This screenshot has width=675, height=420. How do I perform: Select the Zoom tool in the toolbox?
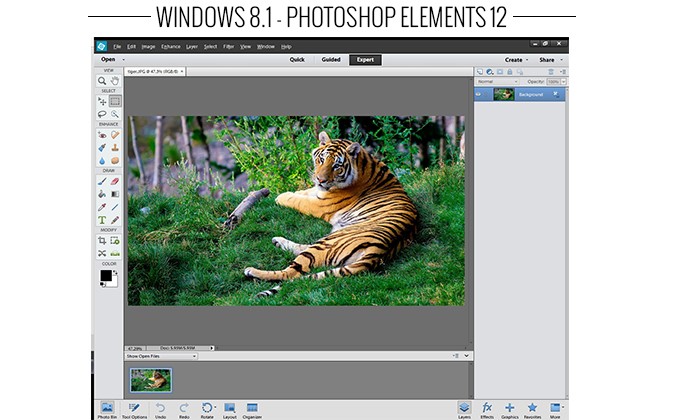pos(102,81)
